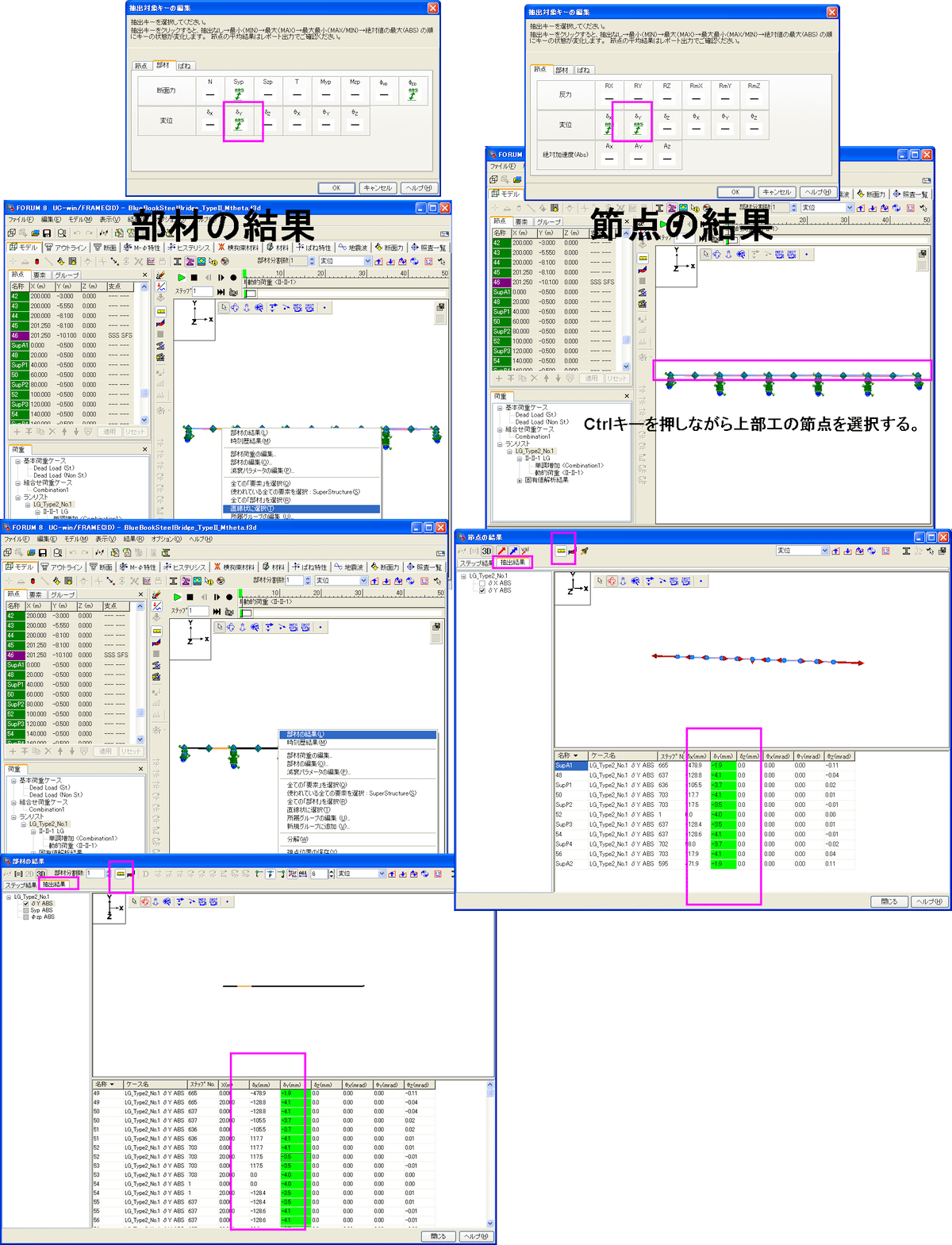
Task: Stop animation in the upper-left FRAME window
Action: coord(195,278)
